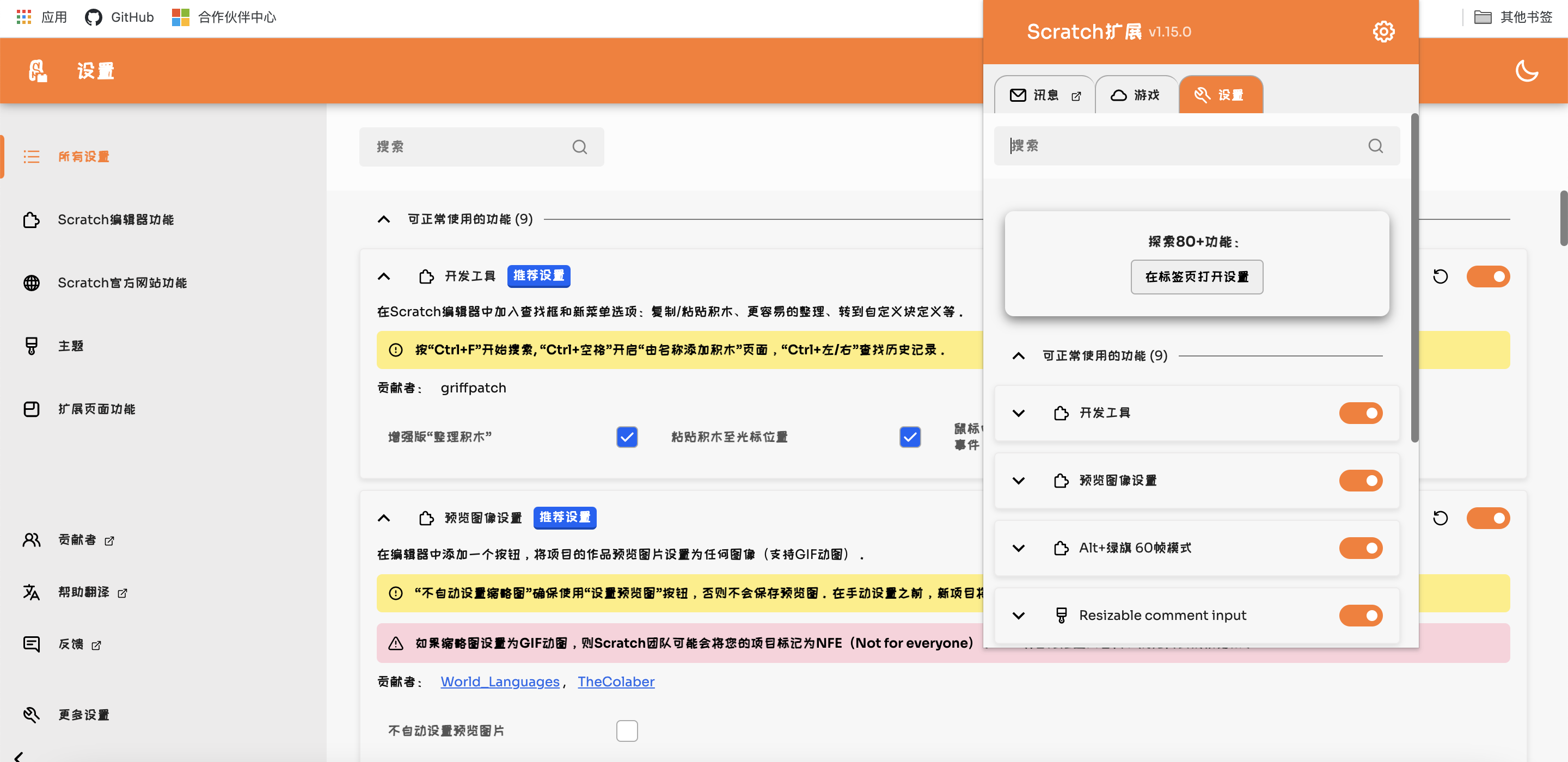Click the popup's vertical scrollbar
Screen dimensions: 1568x762
point(1414,278)
